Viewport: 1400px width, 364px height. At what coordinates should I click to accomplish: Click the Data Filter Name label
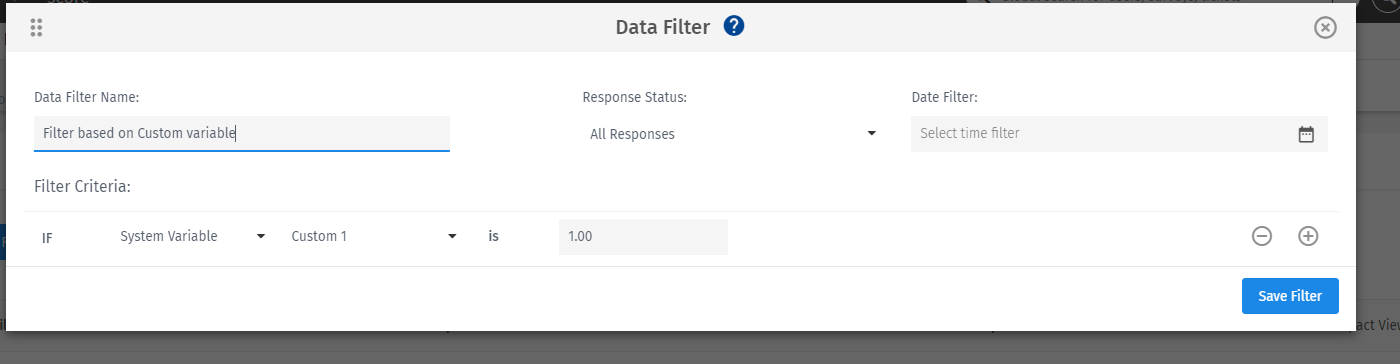[86, 97]
